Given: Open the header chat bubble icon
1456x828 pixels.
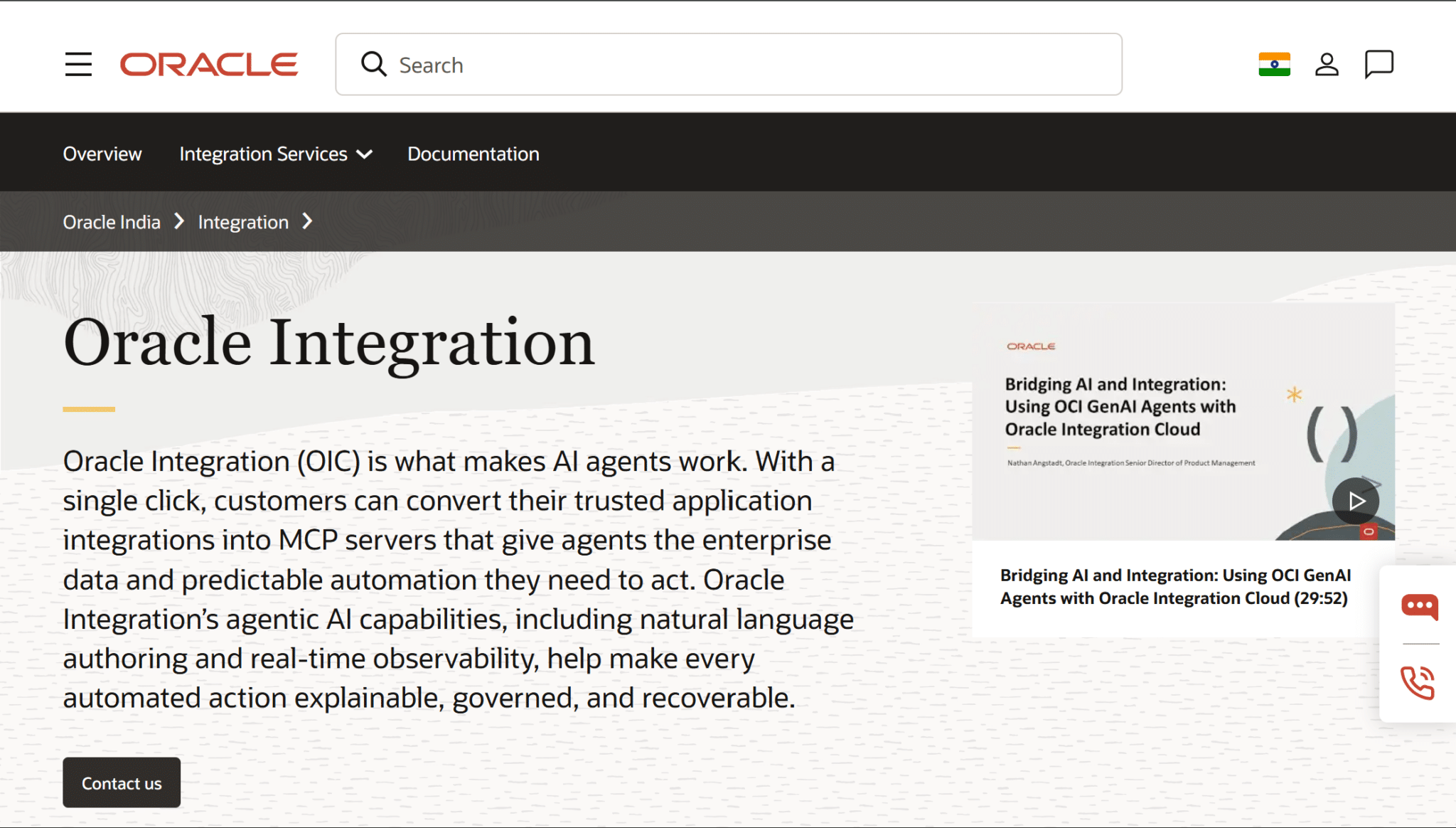Looking at the screenshot, I should point(1379,64).
